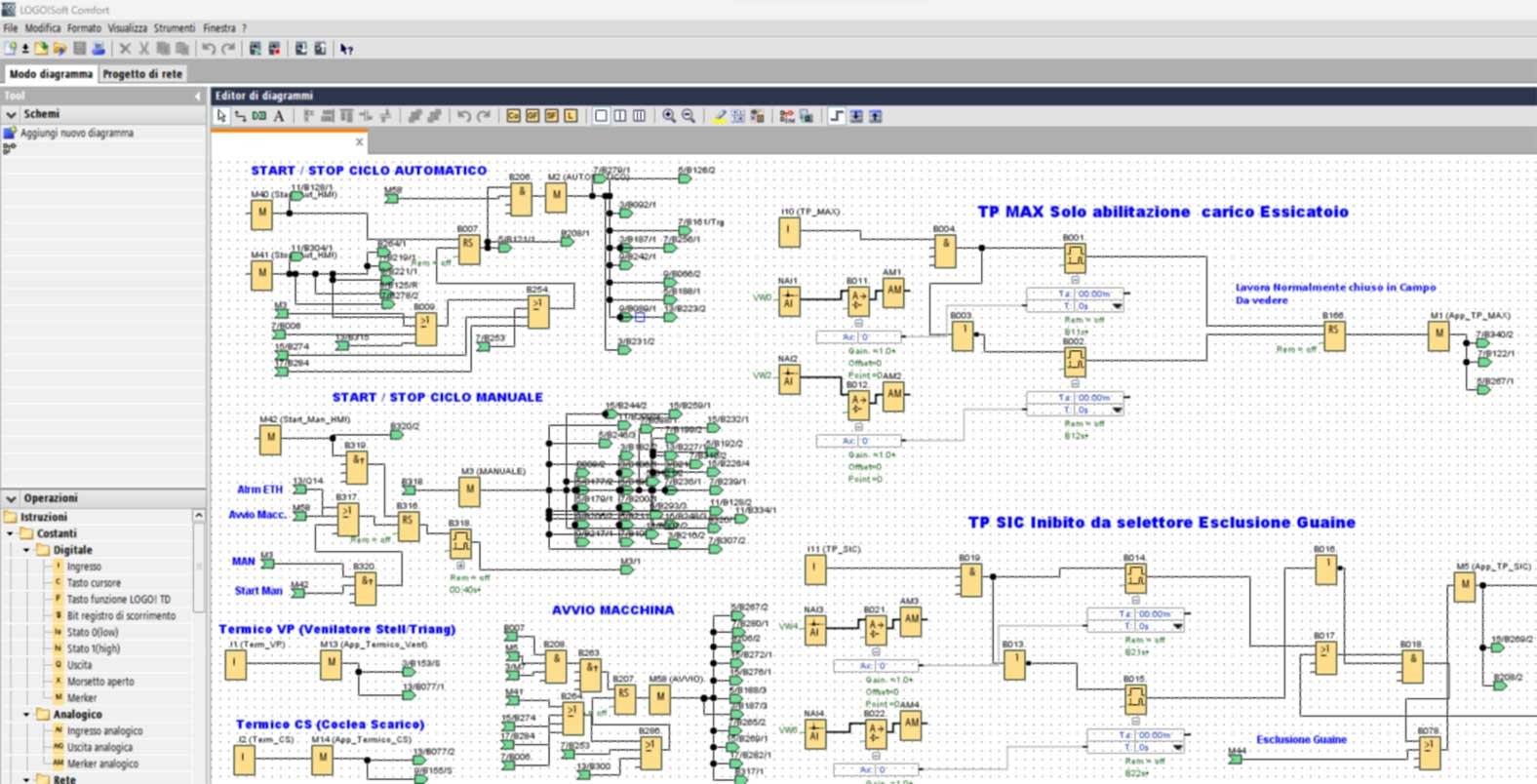Open the SF special functions toolbox button

(551, 116)
